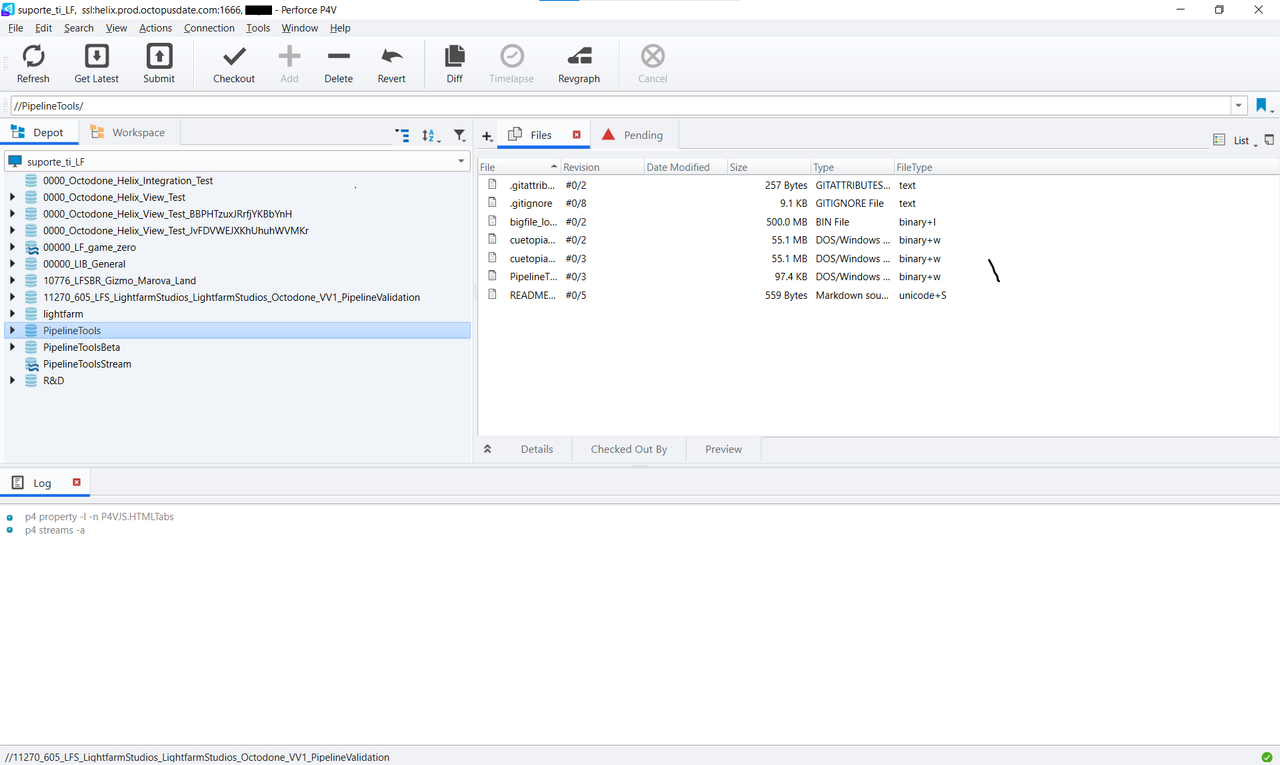Click the Add plus toolbar icon
Screen dimensions: 1280x765
tap(289, 56)
